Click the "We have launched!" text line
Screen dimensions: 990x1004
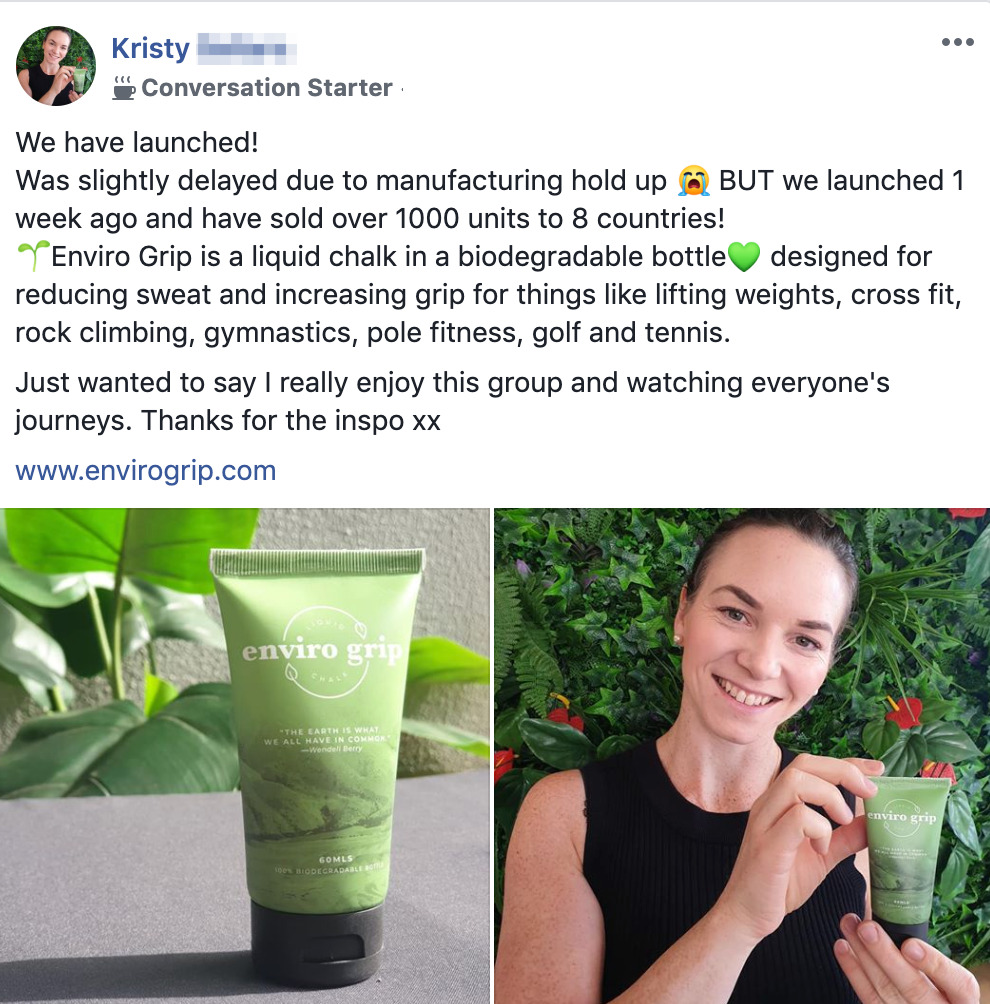(x=137, y=142)
